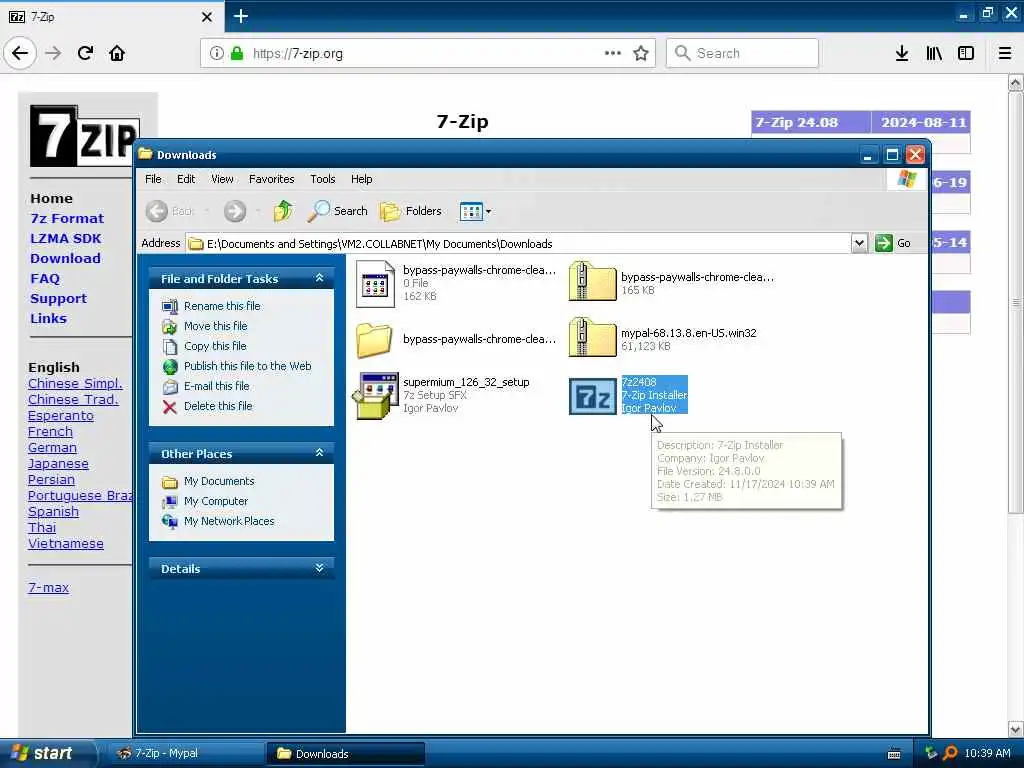Open the 7-max link
1024x768 pixels.
point(48,587)
